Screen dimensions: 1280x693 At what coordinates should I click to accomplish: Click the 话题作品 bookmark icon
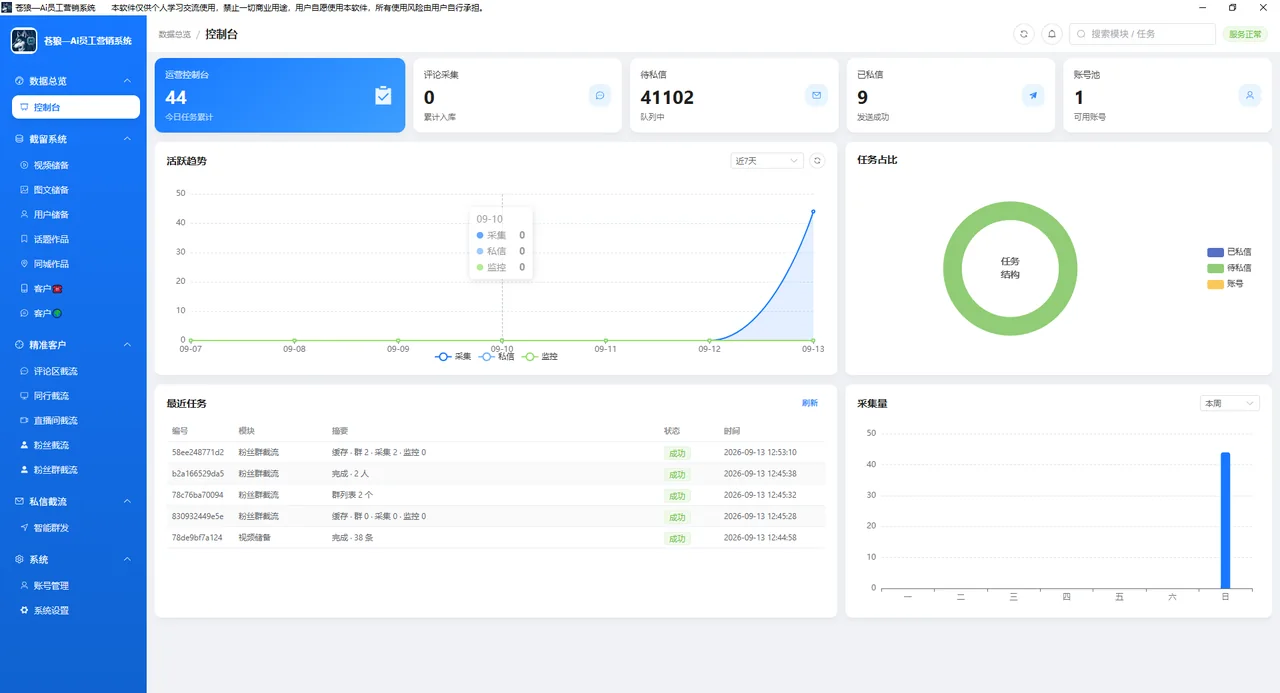pos(25,239)
